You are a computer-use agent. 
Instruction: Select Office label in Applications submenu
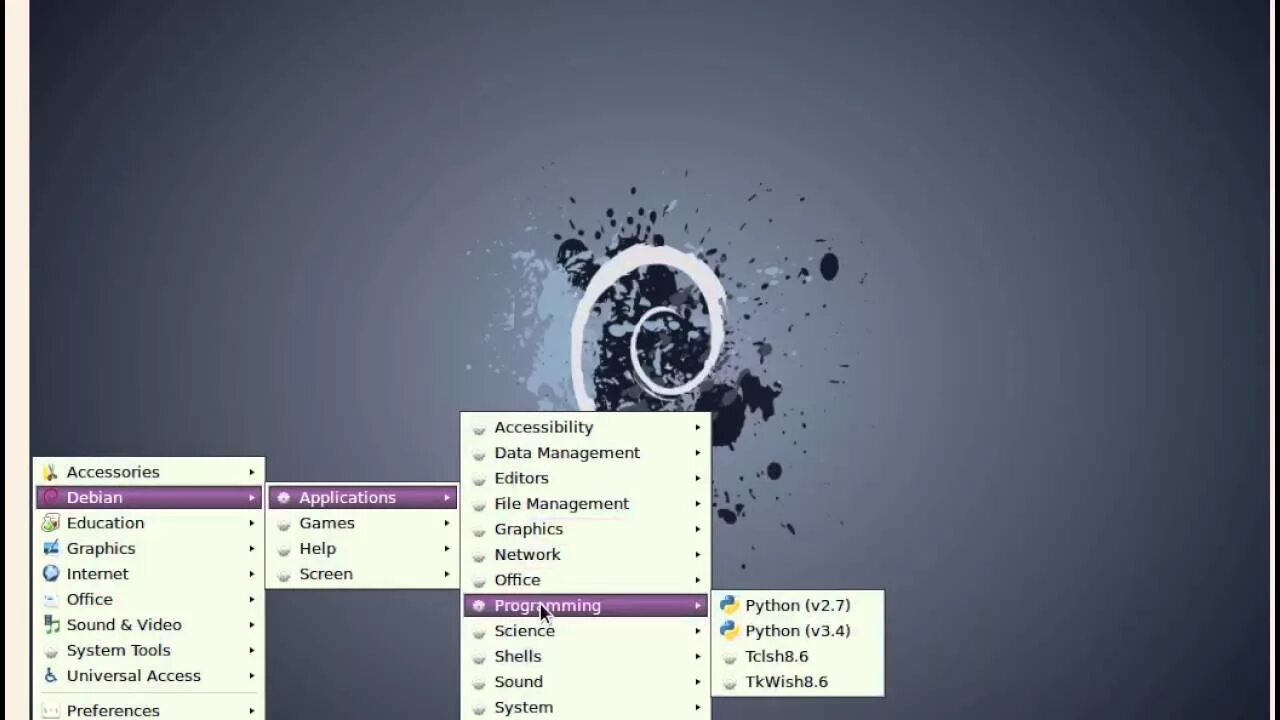(517, 580)
